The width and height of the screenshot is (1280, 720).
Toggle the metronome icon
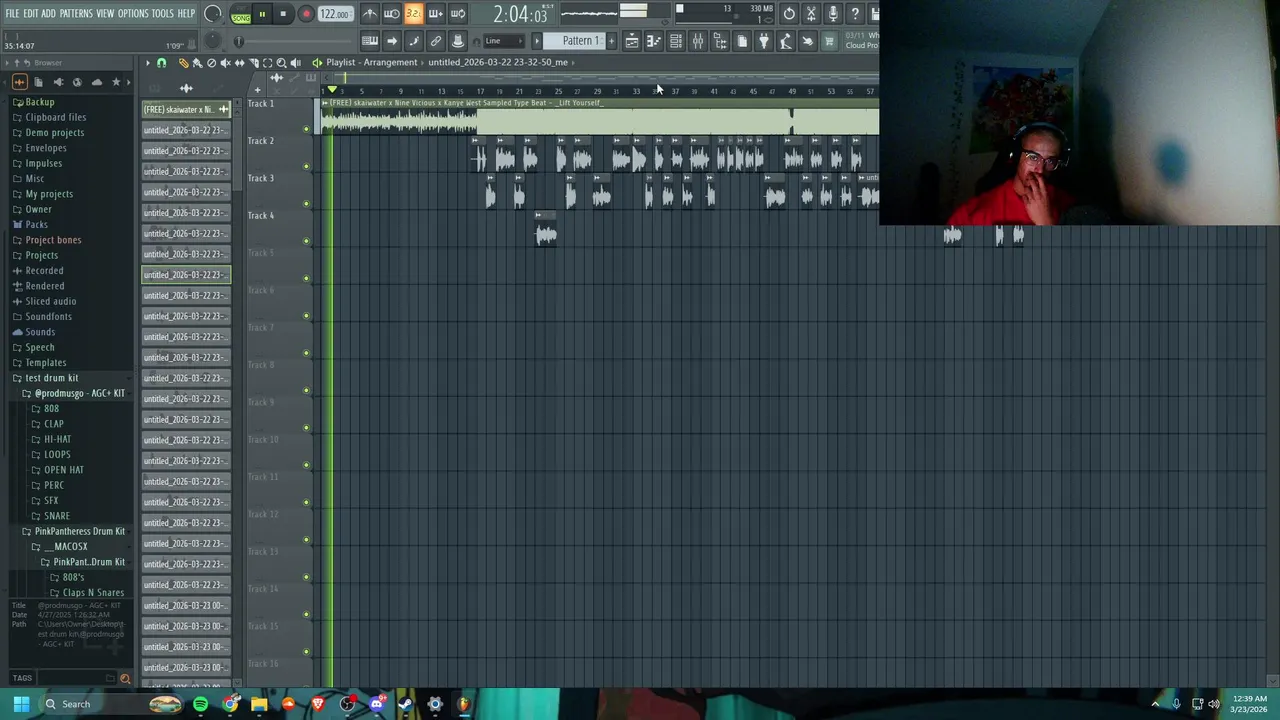tap(370, 14)
